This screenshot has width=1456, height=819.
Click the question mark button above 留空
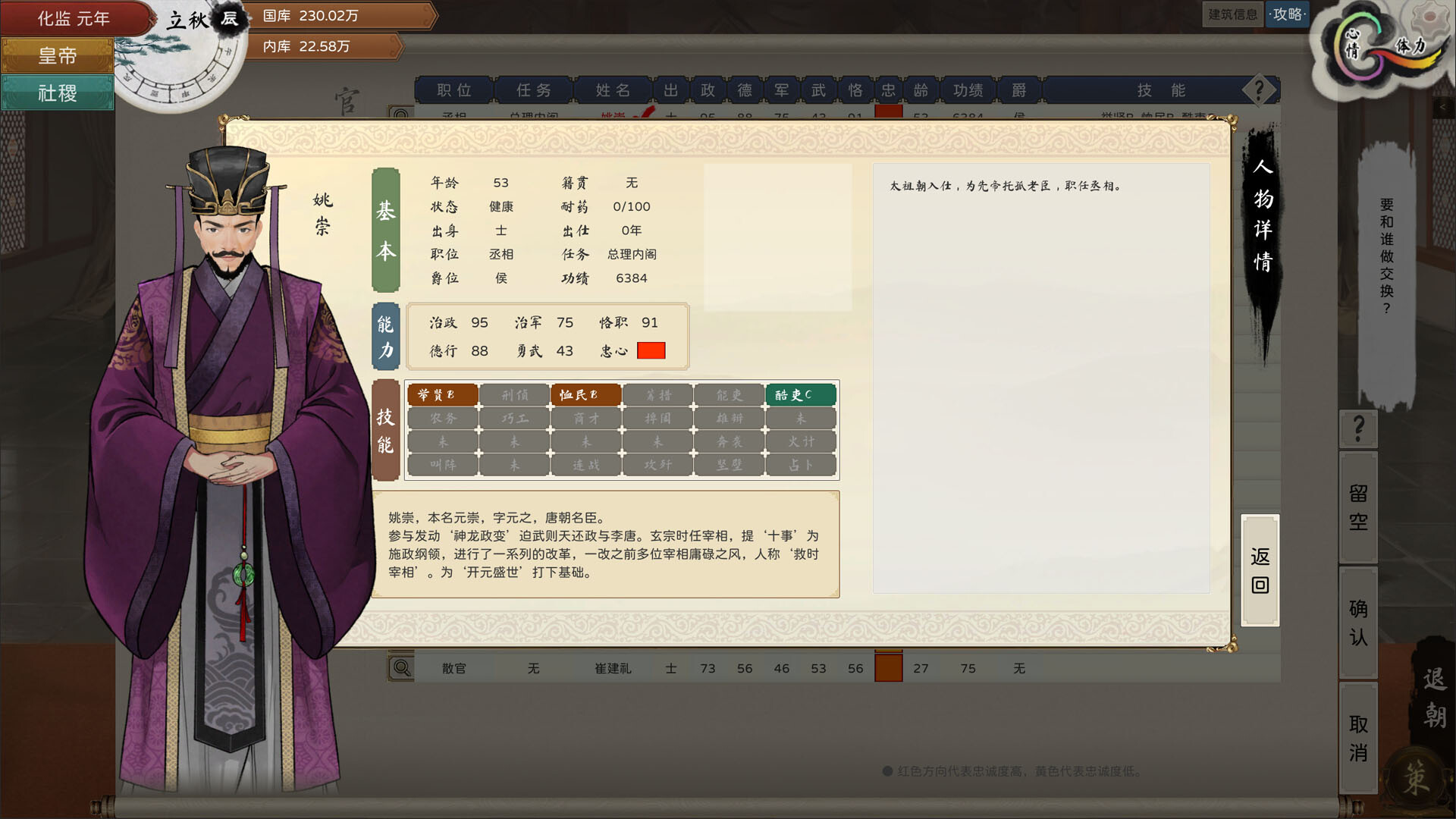1358,429
